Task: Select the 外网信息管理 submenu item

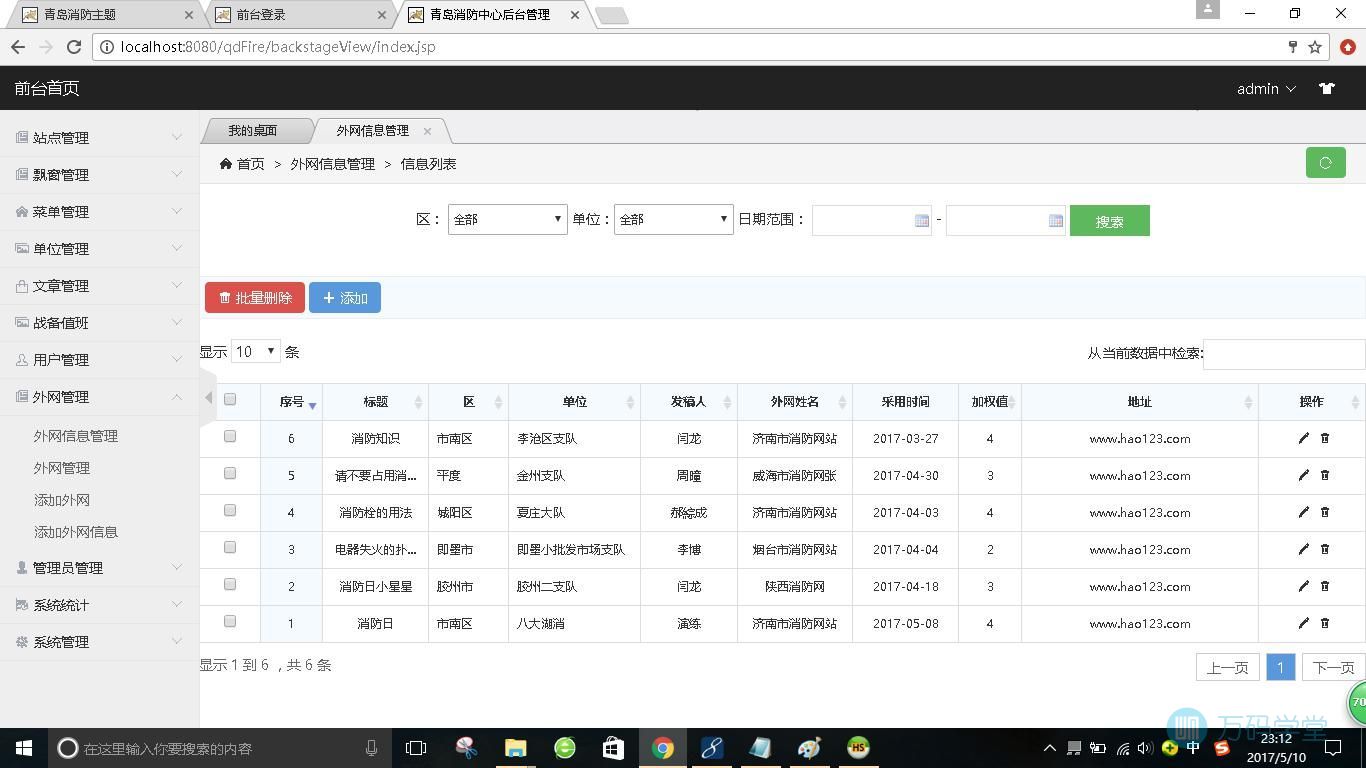Action: pyautogui.click(x=76, y=436)
